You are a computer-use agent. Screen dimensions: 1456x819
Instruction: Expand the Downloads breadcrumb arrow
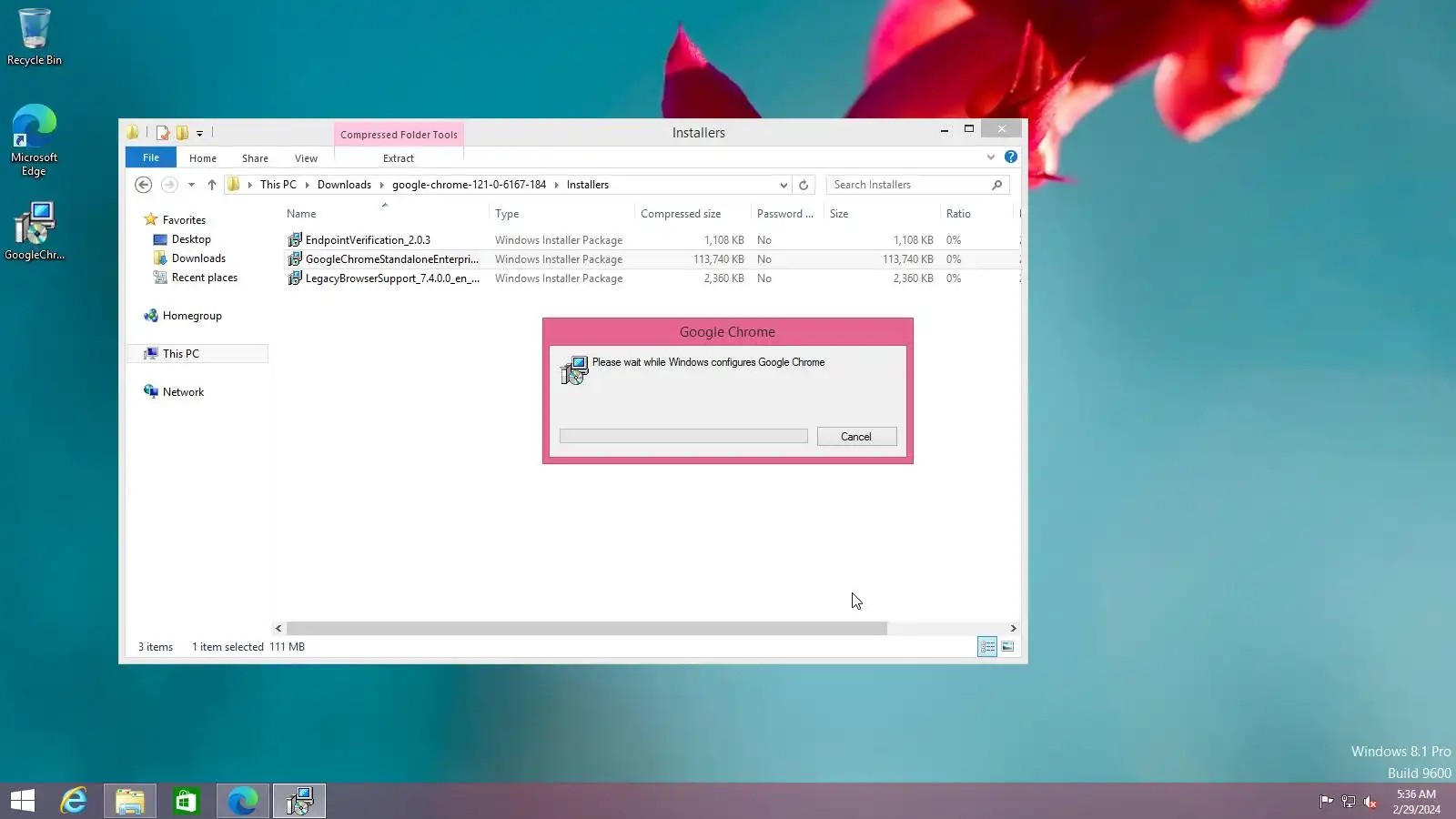coord(382,185)
